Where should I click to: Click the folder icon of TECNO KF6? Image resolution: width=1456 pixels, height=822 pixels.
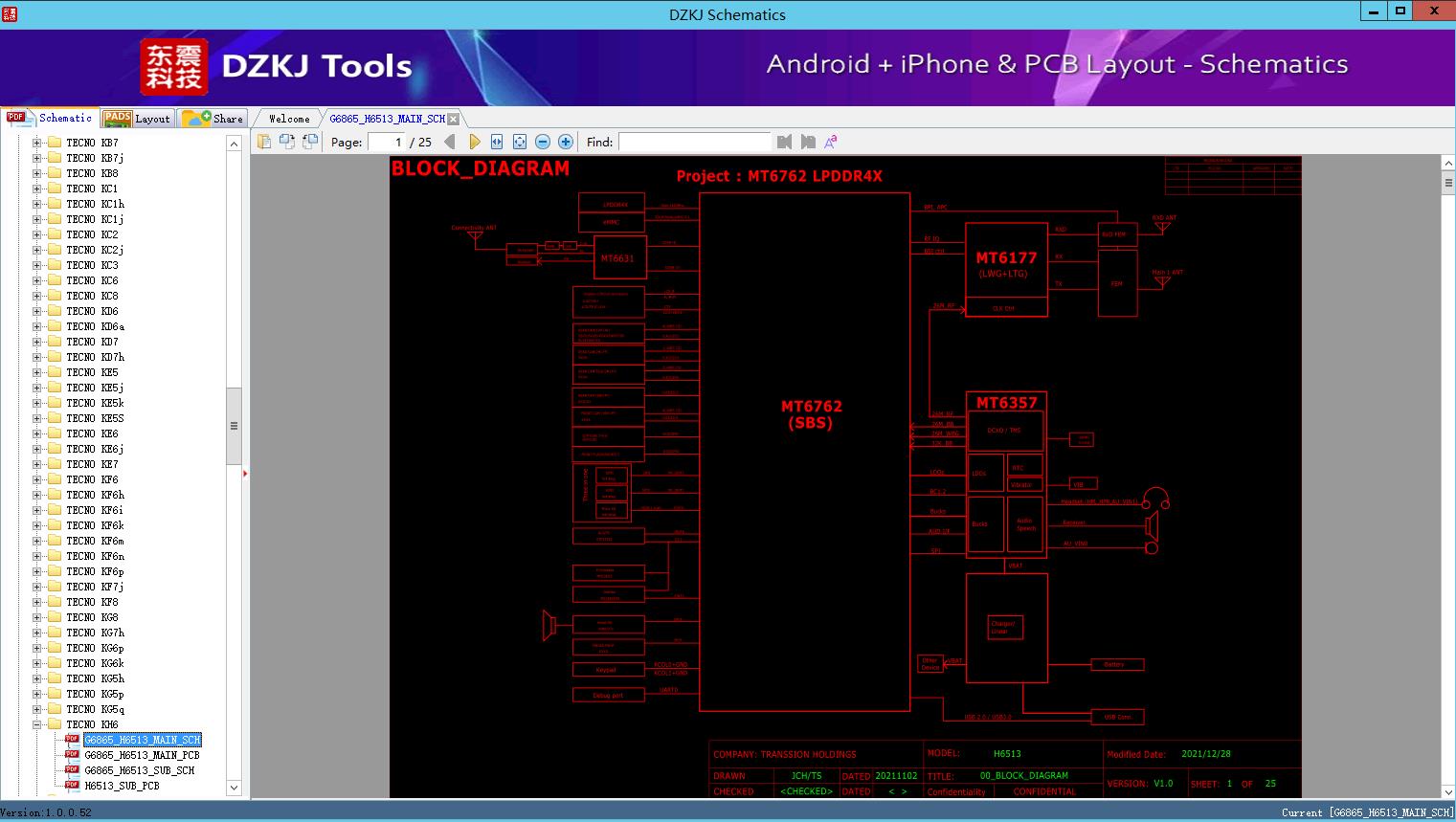point(55,479)
